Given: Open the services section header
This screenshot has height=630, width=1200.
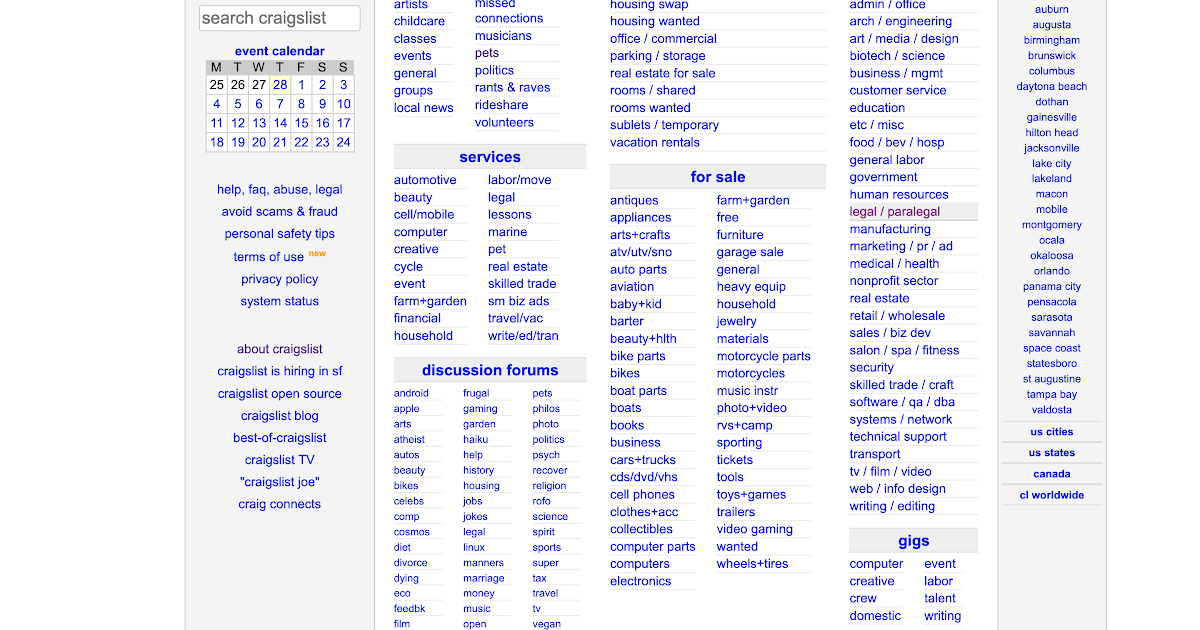Looking at the screenshot, I should point(490,157).
